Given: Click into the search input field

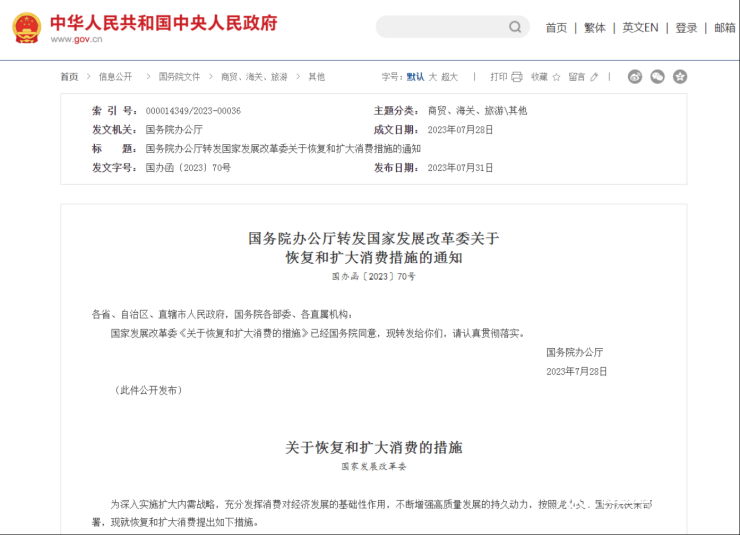Looking at the screenshot, I should coord(440,27).
